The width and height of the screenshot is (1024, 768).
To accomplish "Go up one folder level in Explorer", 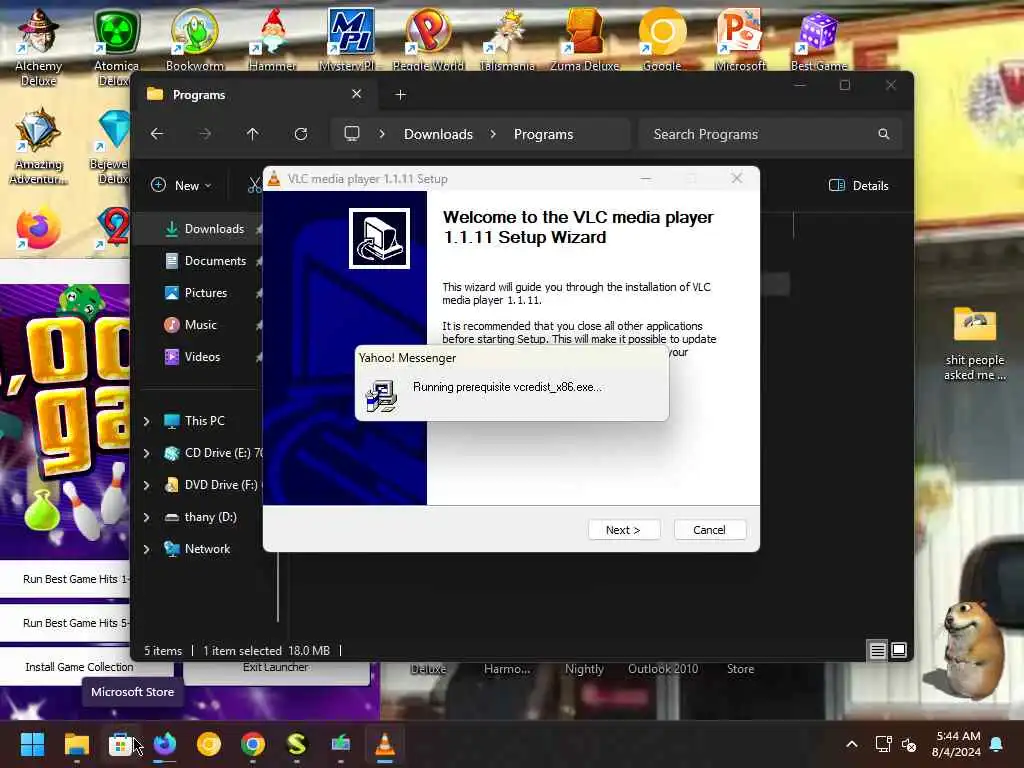I will [253, 134].
